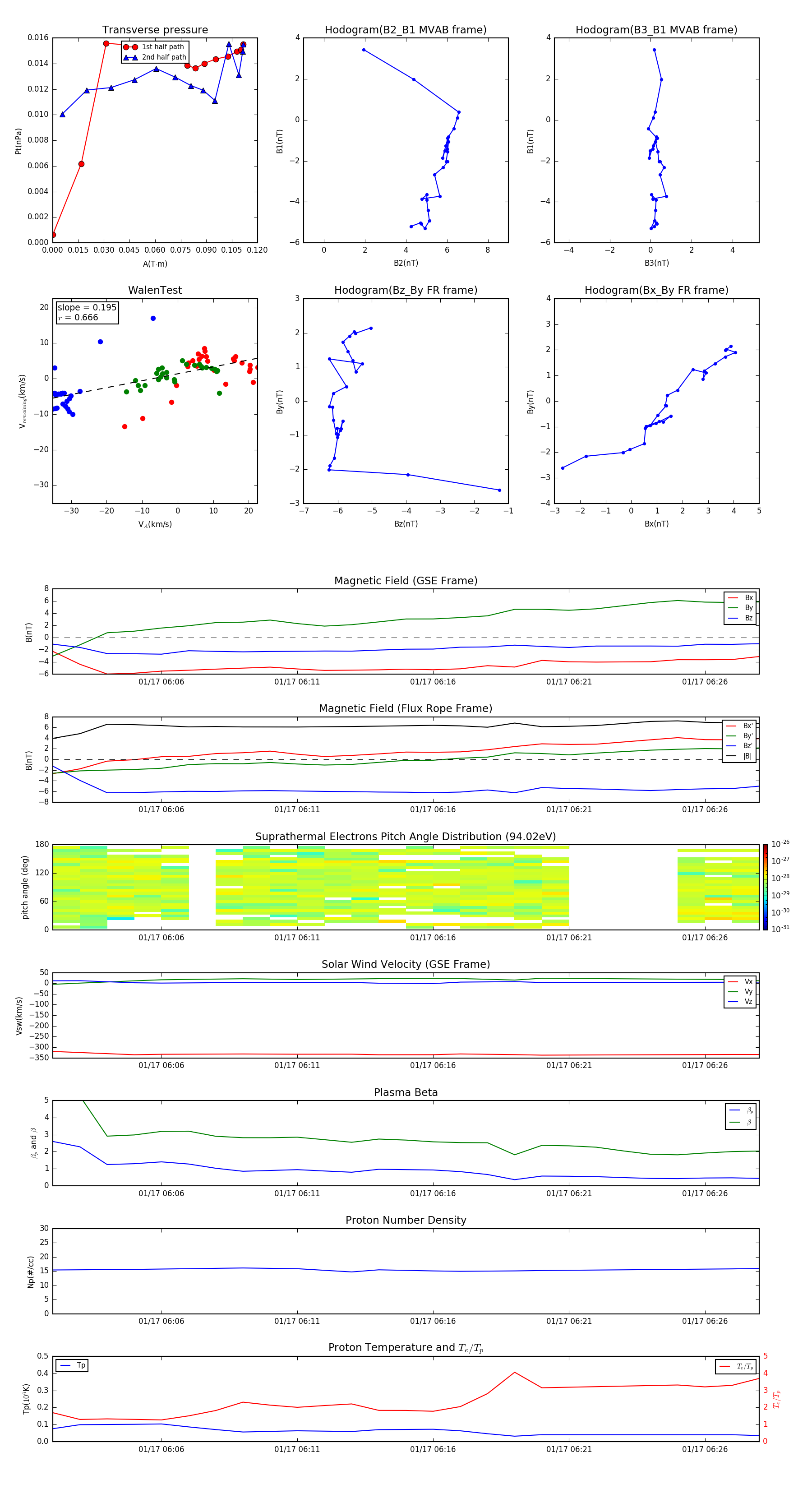Select the βp entry in Plasma Beta legend

point(741,1110)
